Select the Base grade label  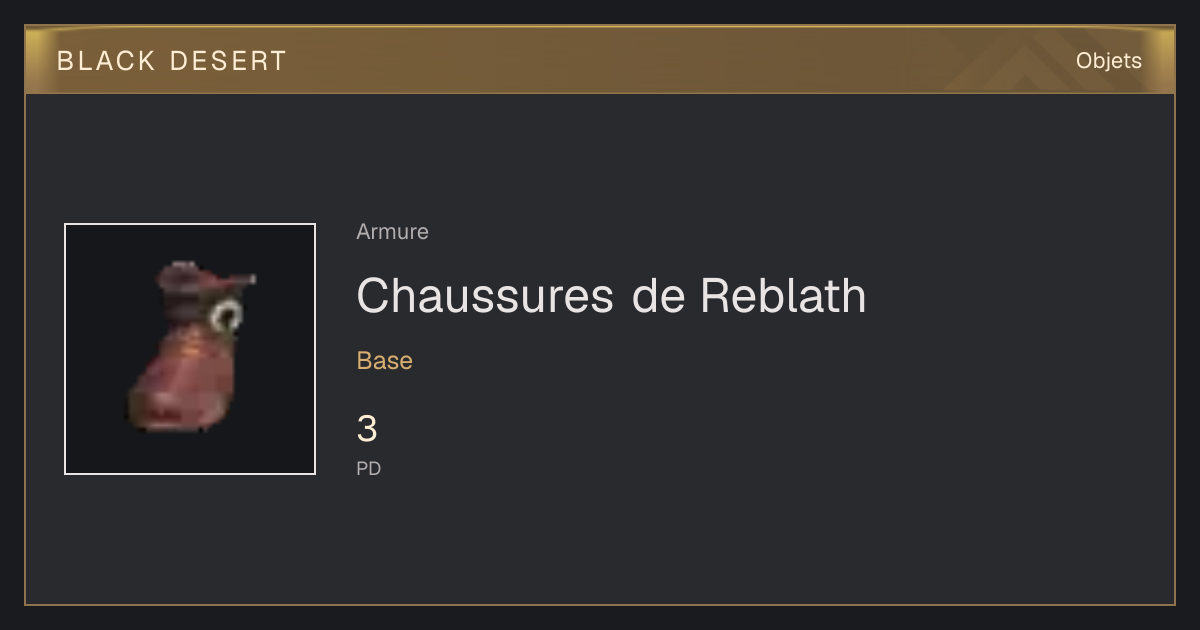[385, 361]
